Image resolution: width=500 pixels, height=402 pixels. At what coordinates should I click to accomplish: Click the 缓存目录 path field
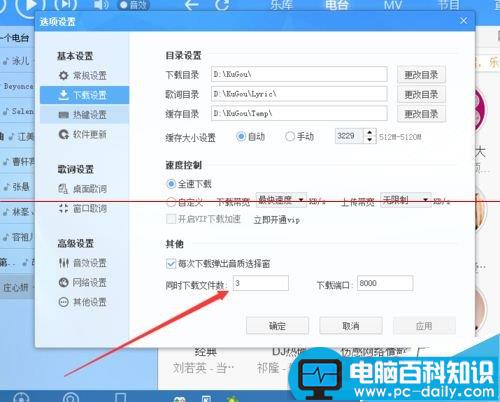point(299,113)
